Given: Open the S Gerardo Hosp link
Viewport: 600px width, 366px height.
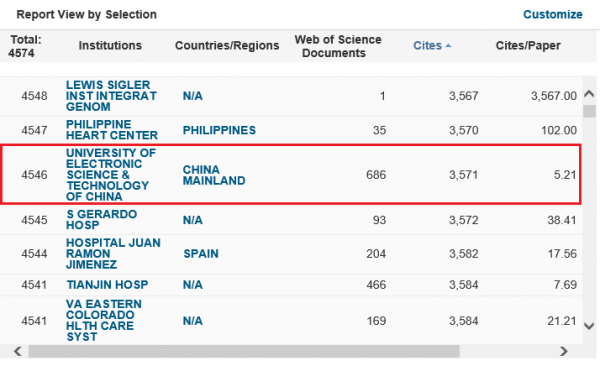Looking at the screenshot, I should tap(101, 219).
